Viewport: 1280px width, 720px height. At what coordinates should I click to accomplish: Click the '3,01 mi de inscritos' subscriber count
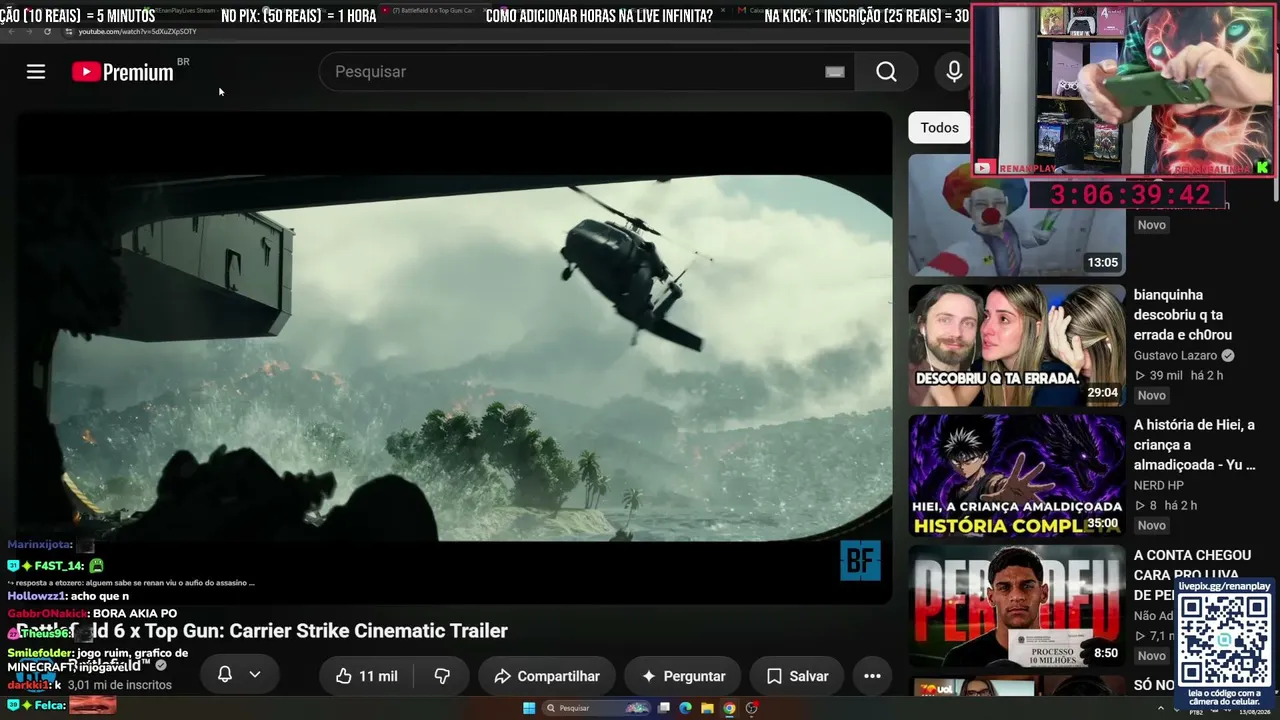tap(120, 685)
